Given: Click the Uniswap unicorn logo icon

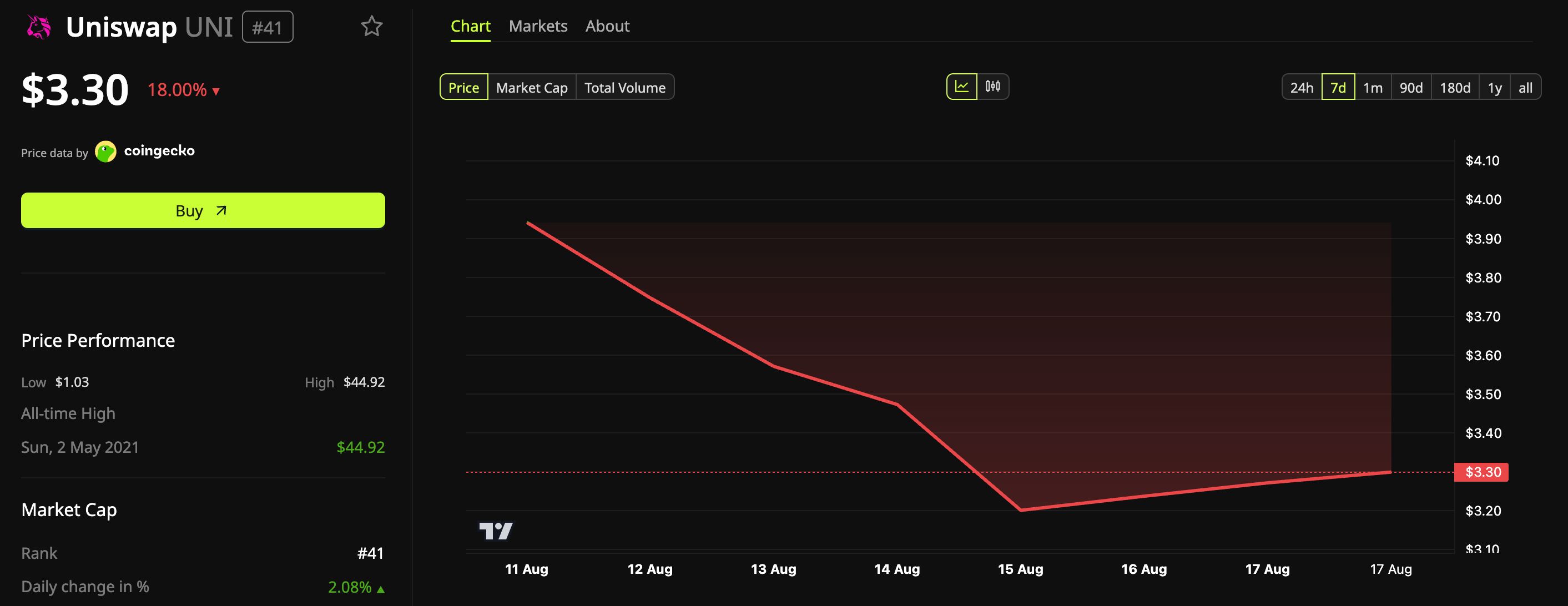Looking at the screenshot, I should (38, 27).
